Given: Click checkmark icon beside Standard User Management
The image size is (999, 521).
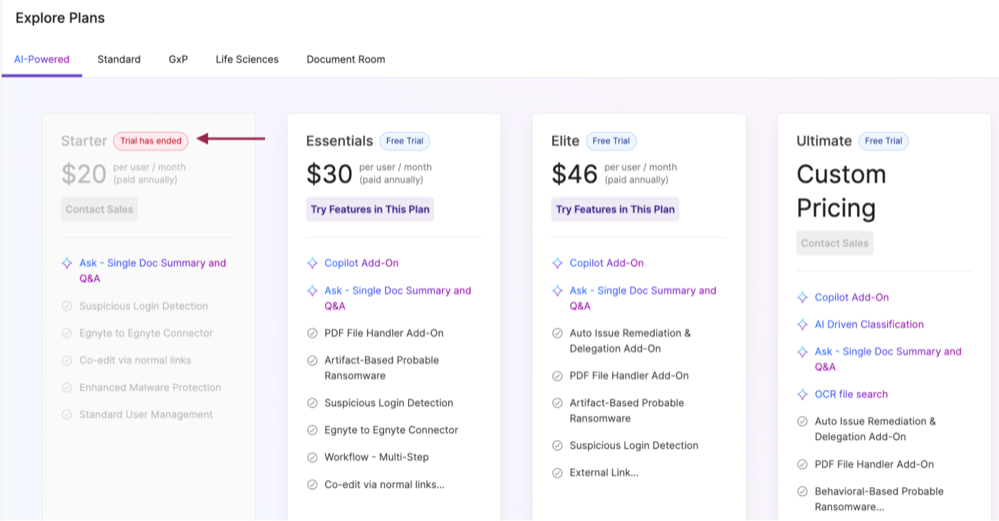Looking at the screenshot, I should coord(67,415).
